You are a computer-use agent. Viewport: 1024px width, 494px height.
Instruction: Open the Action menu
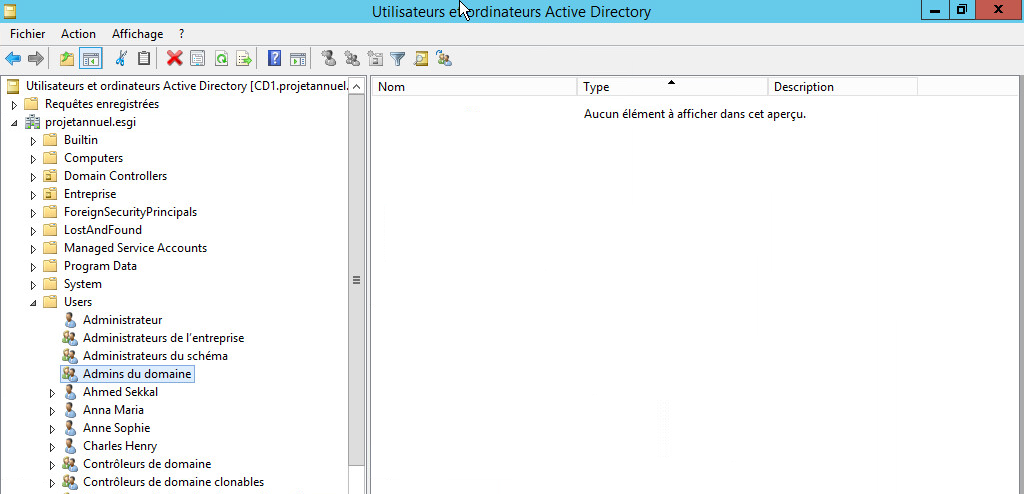click(x=78, y=34)
